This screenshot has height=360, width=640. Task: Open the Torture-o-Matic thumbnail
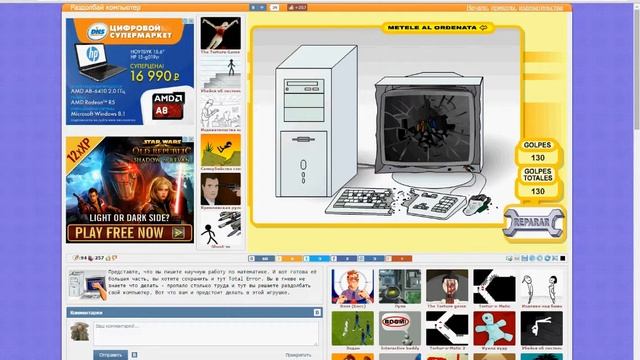click(494, 287)
